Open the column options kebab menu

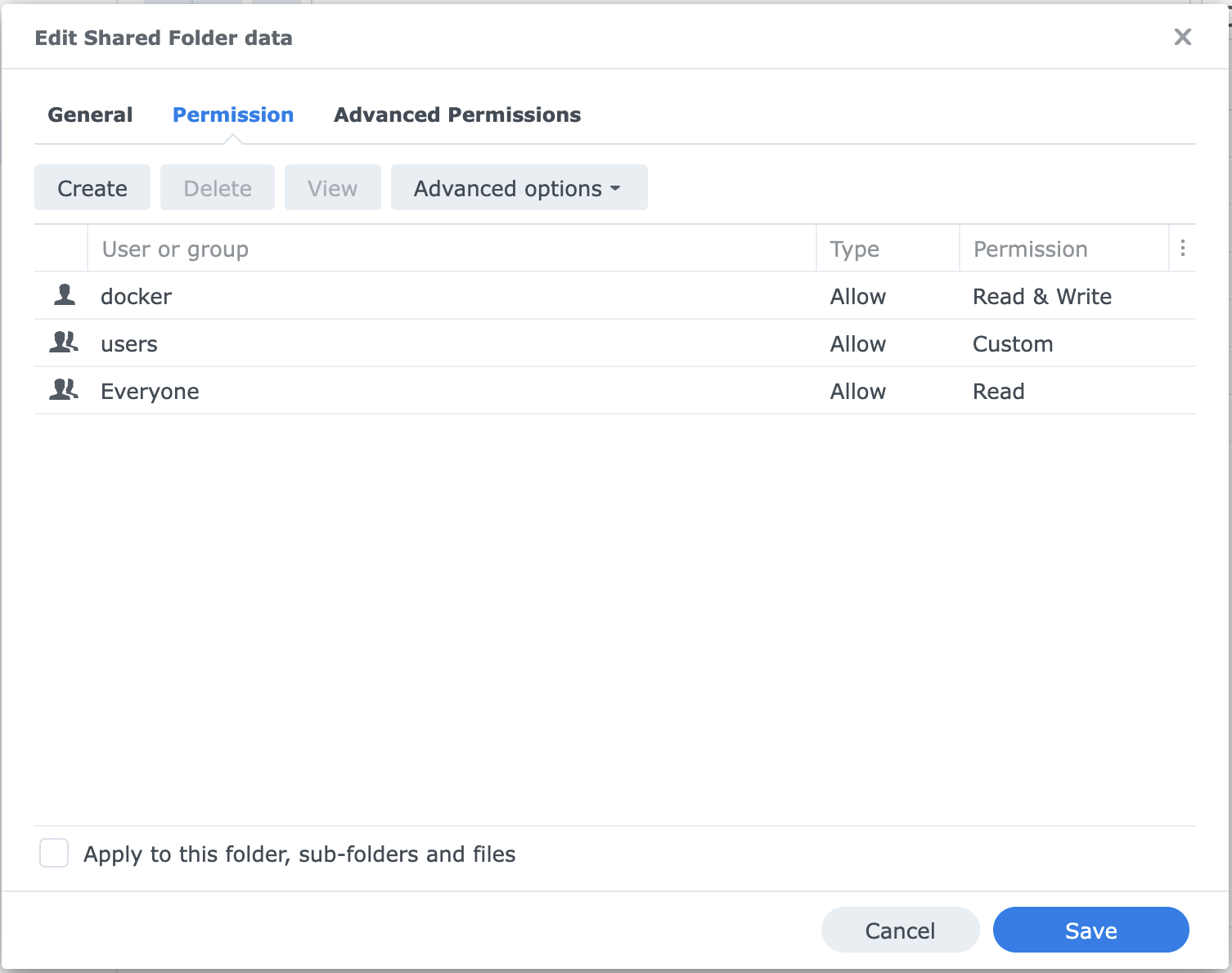1183,249
